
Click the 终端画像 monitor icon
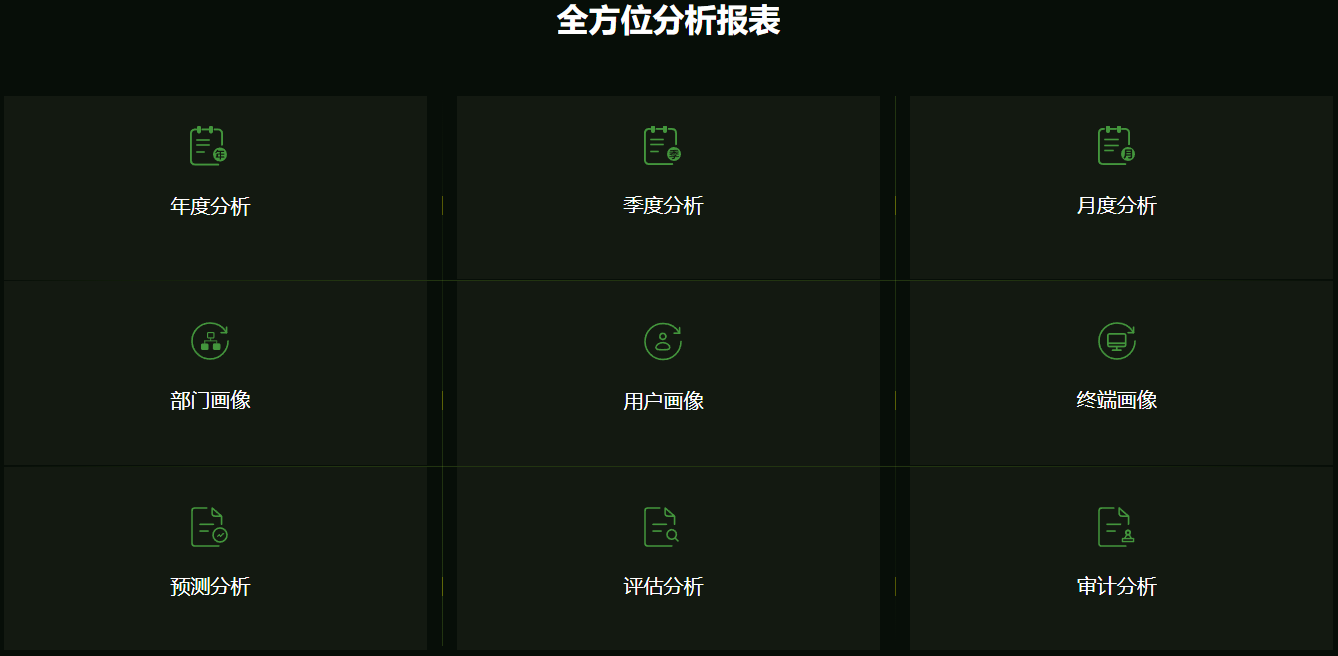tap(1117, 341)
